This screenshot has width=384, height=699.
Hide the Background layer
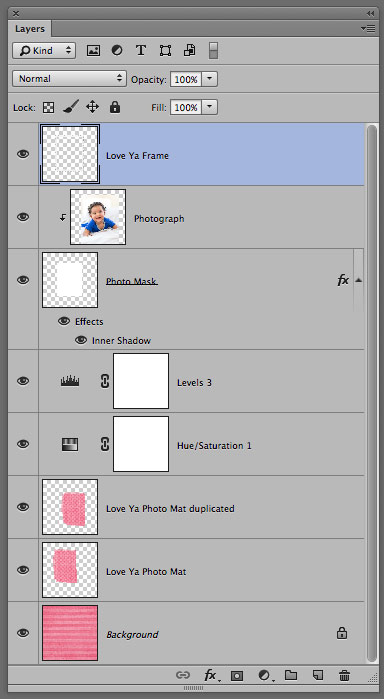(23, 633)
